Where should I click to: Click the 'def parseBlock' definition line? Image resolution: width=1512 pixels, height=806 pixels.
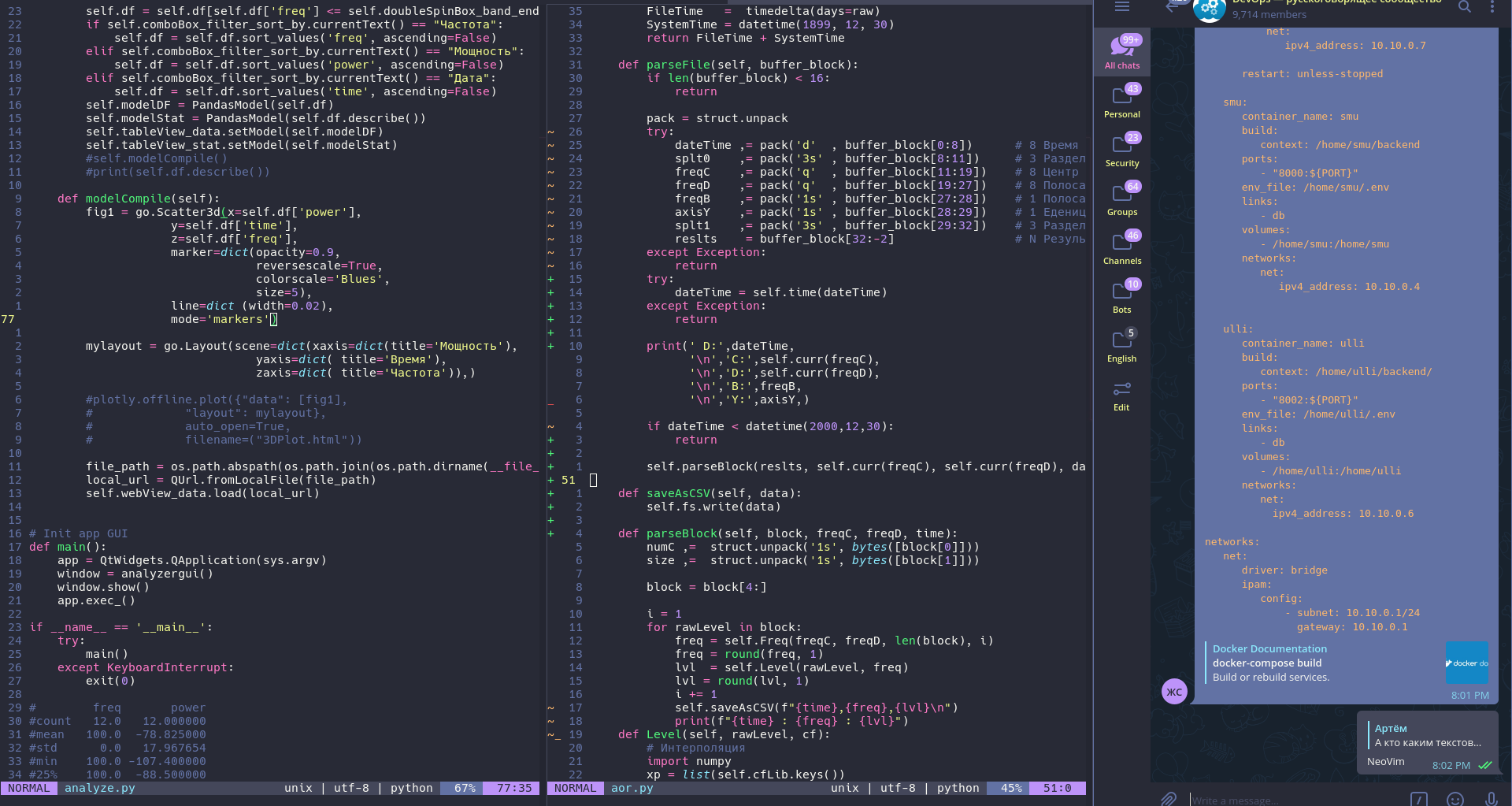[x=787, y=533]
